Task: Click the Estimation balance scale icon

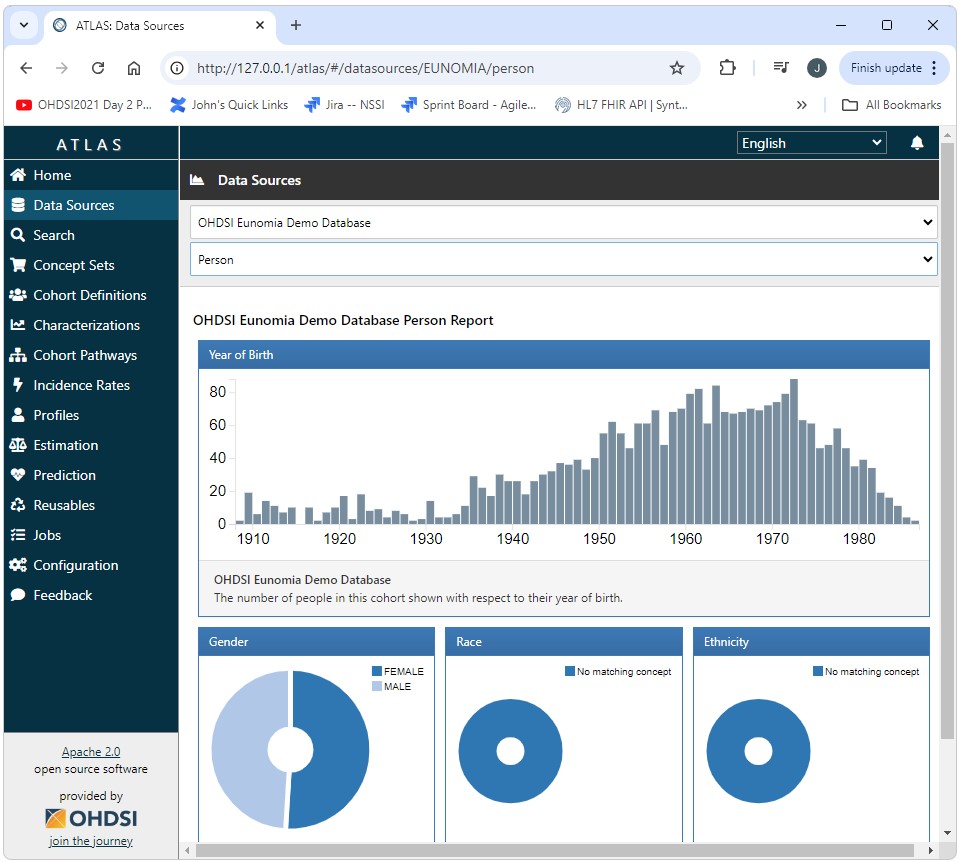Action: click(18, 445)
